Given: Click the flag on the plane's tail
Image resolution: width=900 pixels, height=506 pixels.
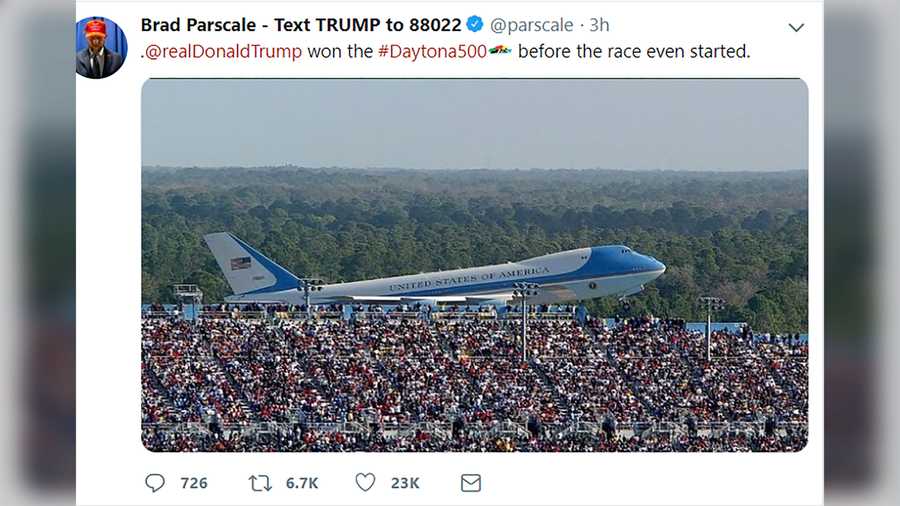Looking at the screenshot, I should [x=241, y=263].
